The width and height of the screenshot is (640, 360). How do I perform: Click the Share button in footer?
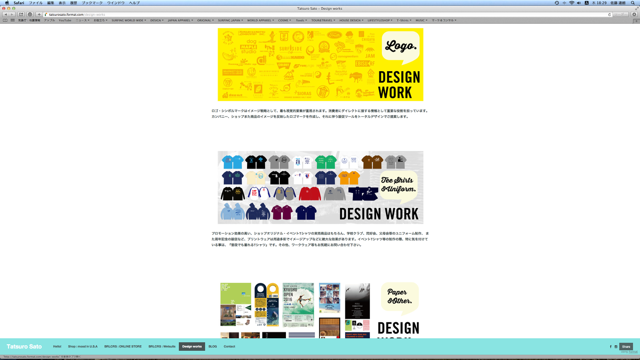tap(626, 347)
